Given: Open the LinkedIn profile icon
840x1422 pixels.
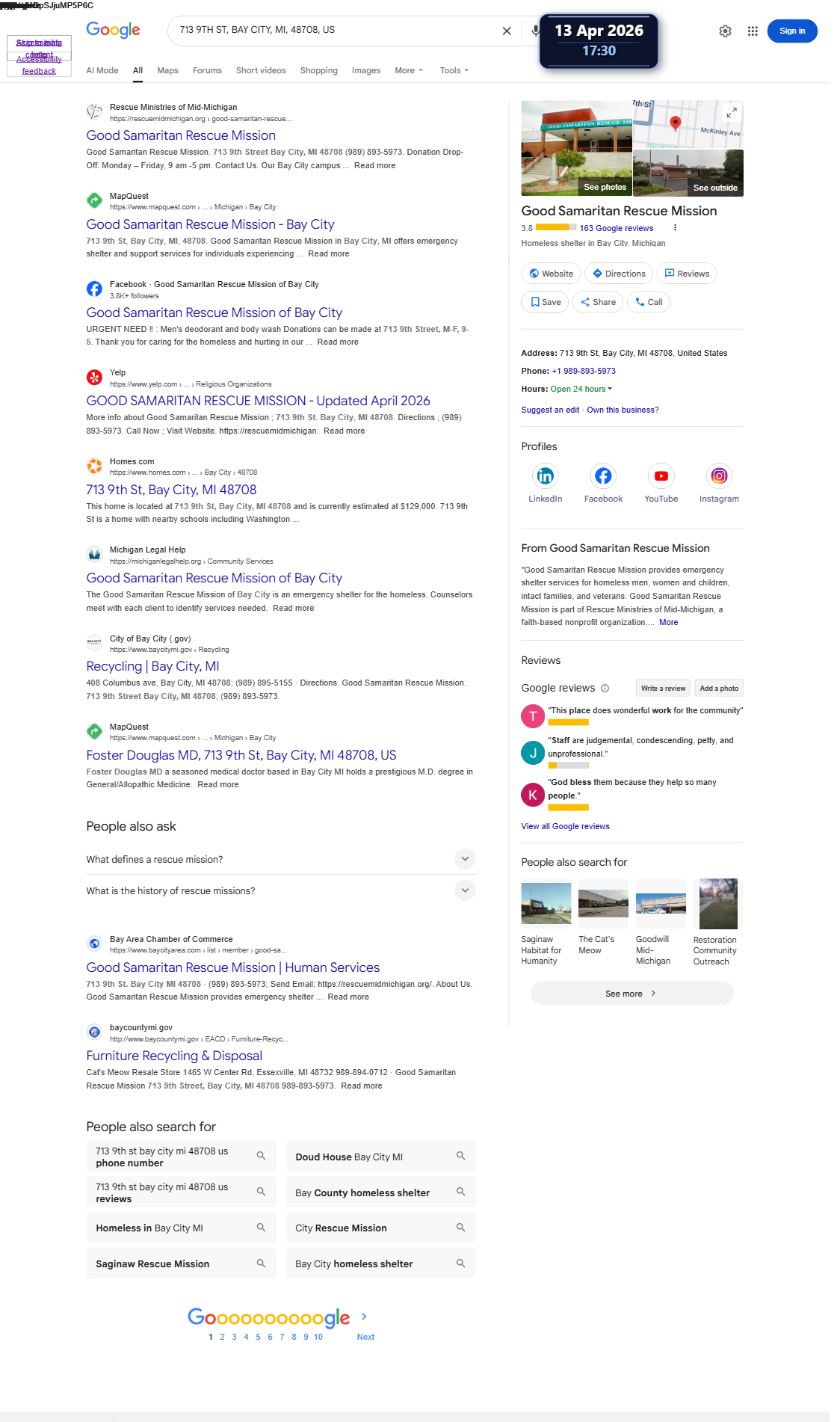Looking at the screenshot, I should point(546,475).
